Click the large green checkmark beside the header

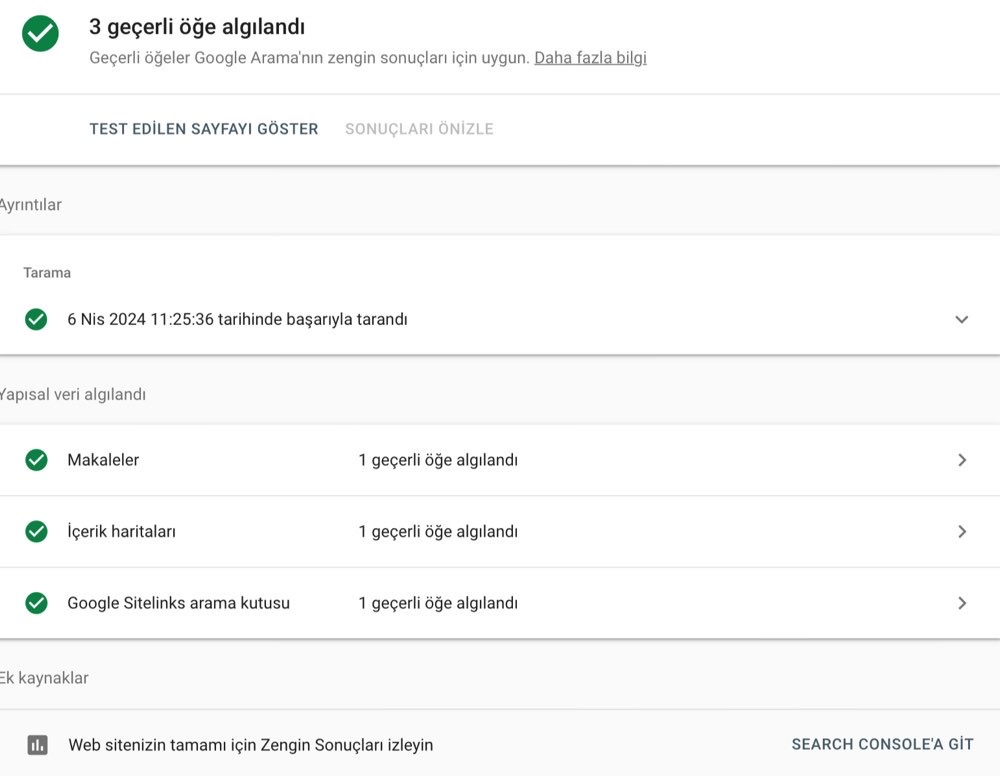point(40,33)
